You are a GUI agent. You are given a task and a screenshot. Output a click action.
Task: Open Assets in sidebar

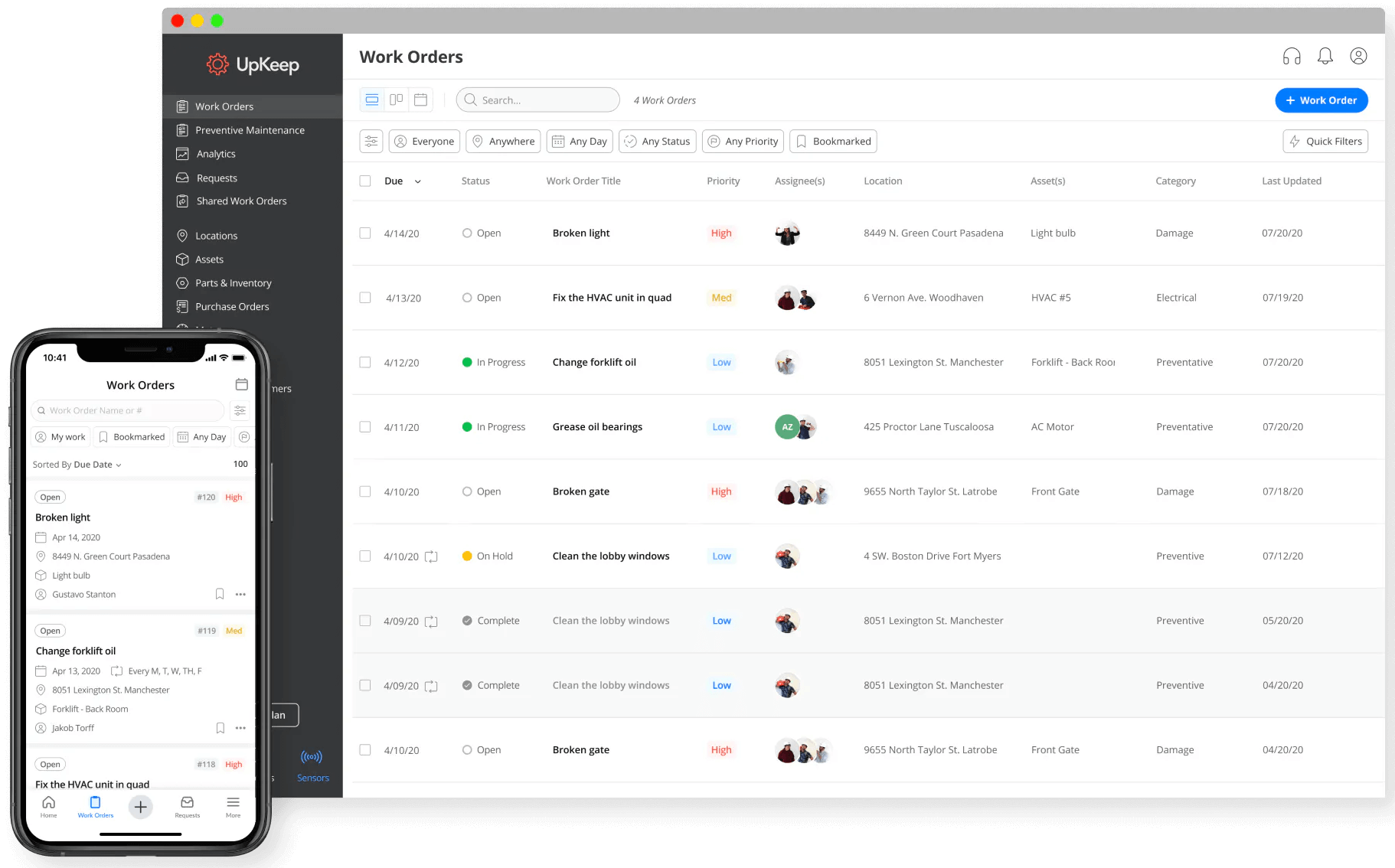pos(253,259)
